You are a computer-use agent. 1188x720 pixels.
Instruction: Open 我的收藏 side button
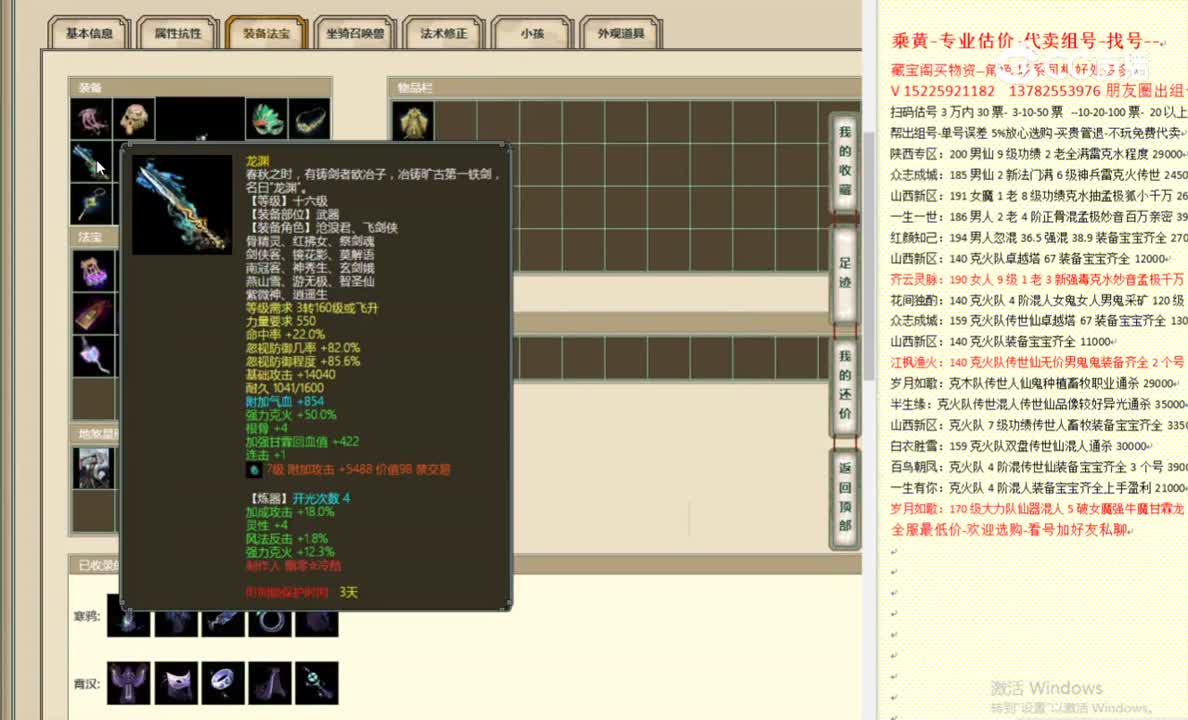click(x=845, y=161)
